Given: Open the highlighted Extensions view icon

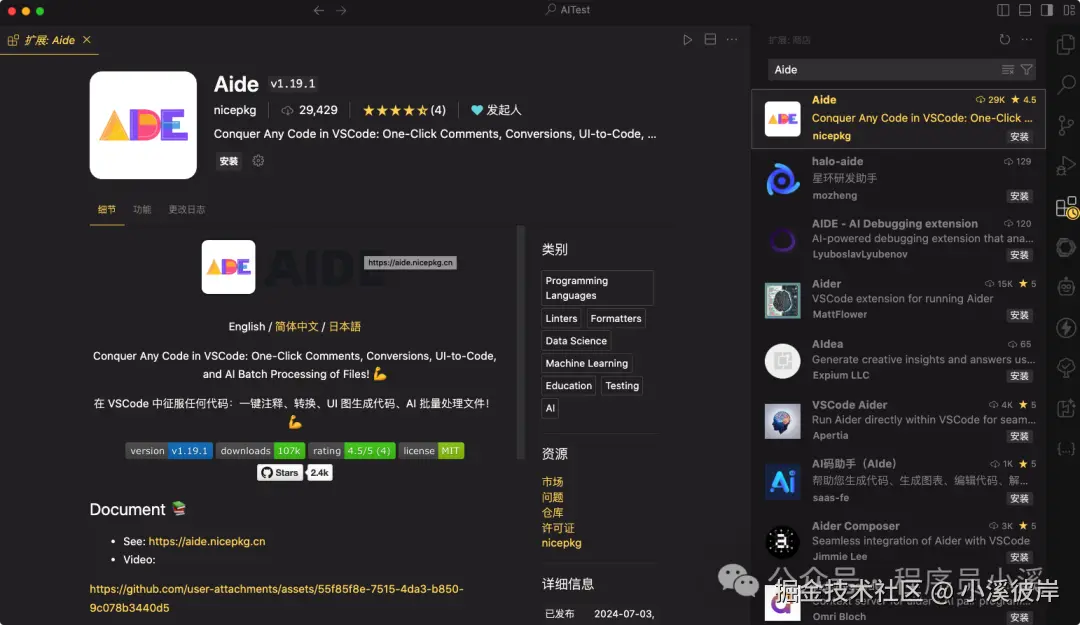Looking at the screenshot, I should point(1064,208).
